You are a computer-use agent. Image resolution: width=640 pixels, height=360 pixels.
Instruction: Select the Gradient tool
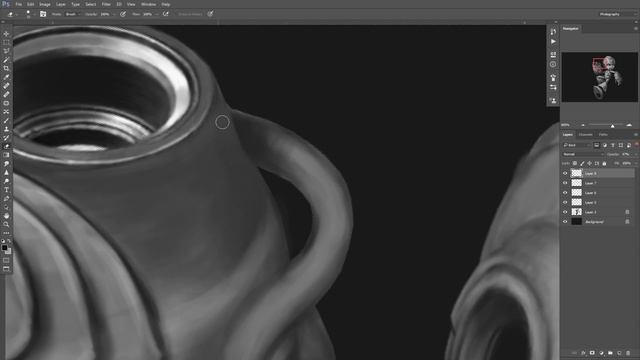pyautogui.click(x=6, y=155)
